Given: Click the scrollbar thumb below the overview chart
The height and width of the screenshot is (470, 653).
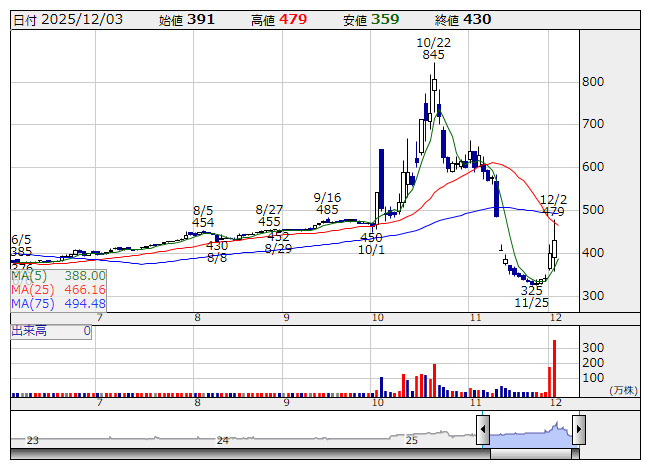Looking at the screenshot, I should 530,453.
